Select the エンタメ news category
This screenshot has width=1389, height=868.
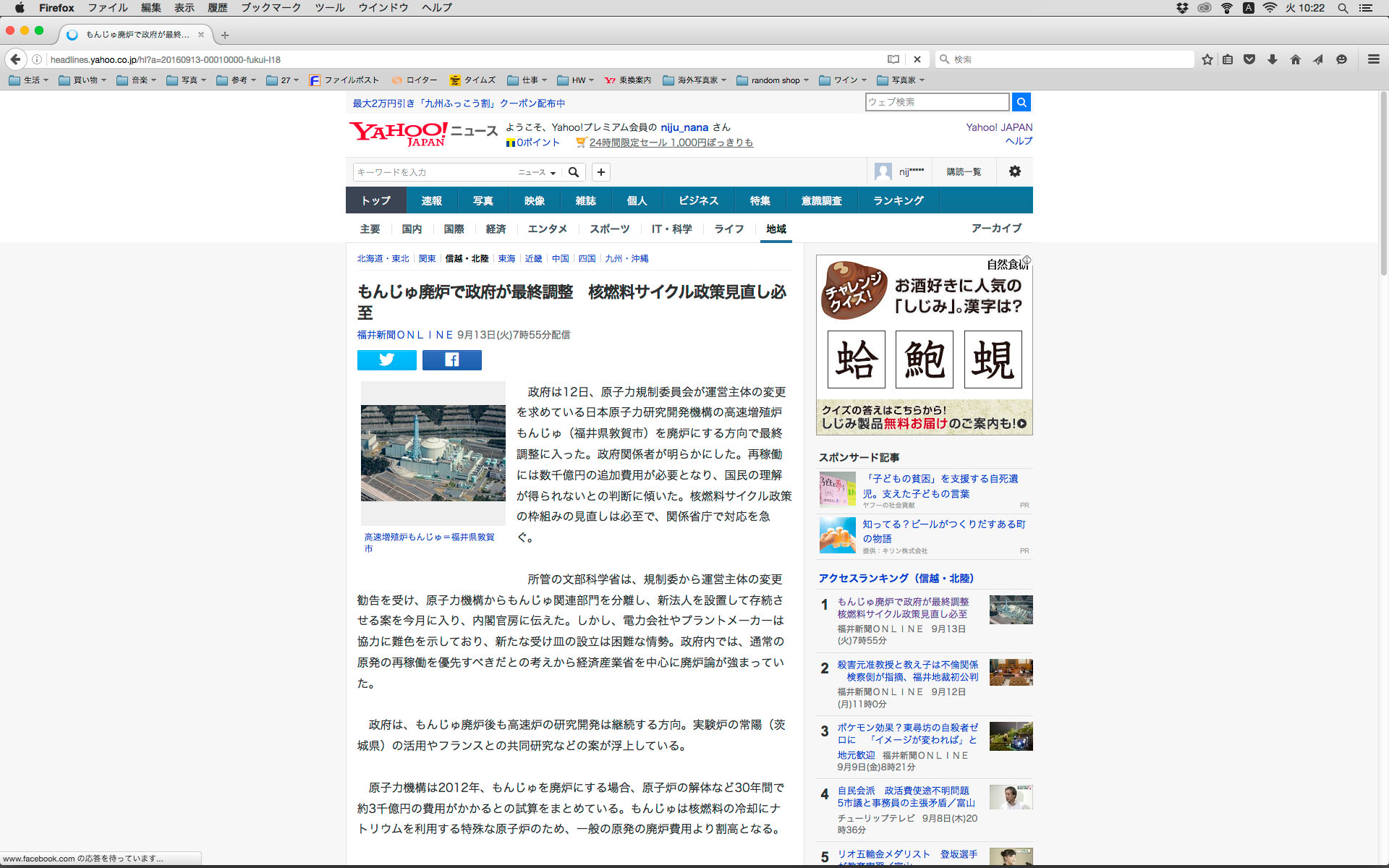[547, 229]
